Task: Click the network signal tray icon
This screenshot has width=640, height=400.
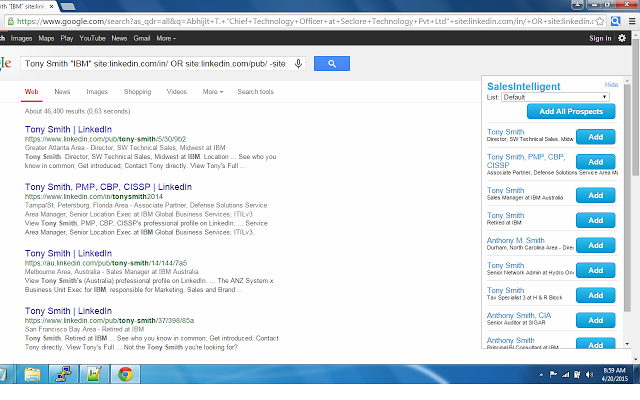Action: point(565,374)
